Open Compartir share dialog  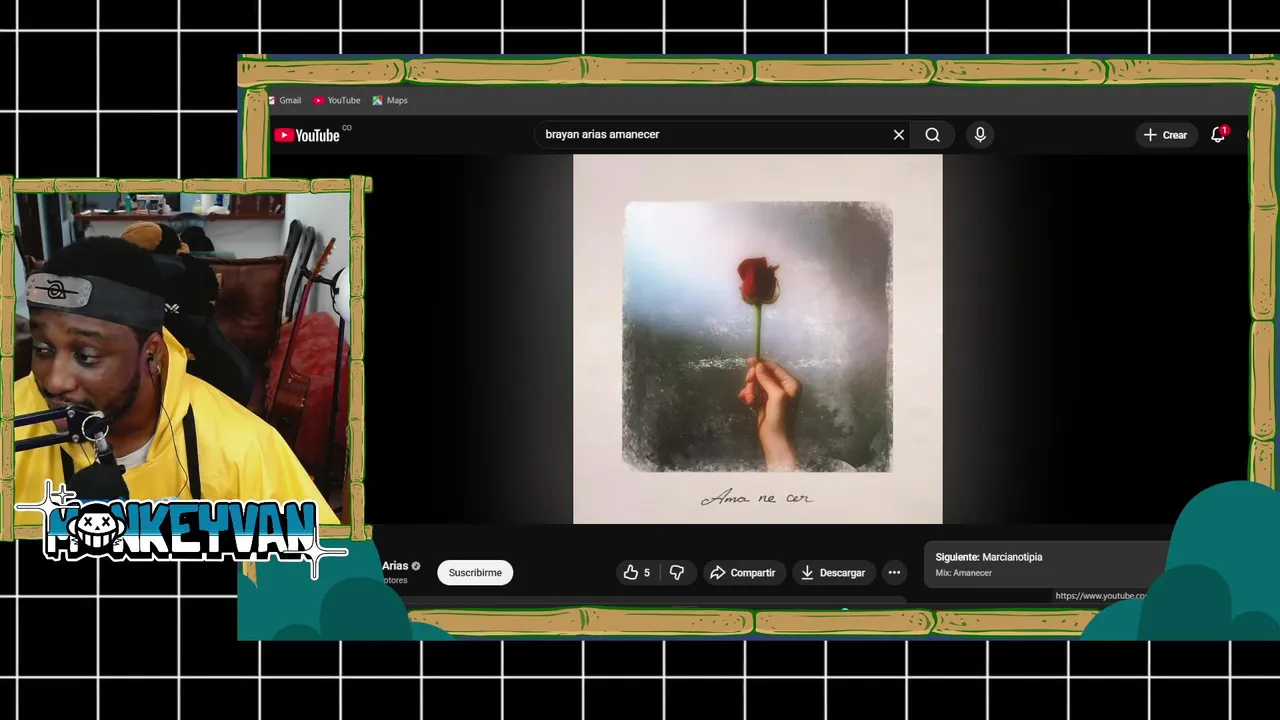pos(743,572)
